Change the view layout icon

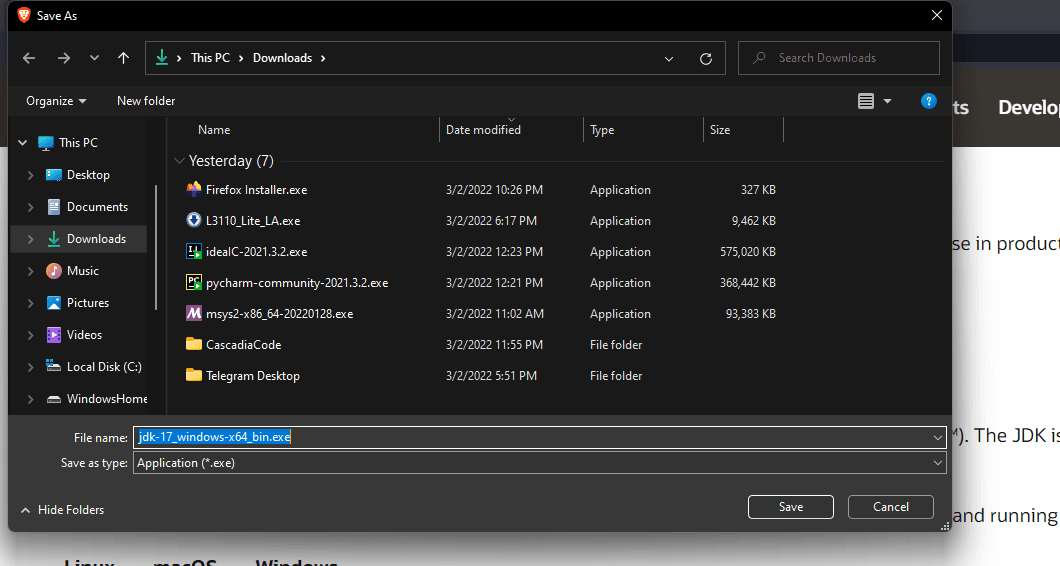point(865,101)
